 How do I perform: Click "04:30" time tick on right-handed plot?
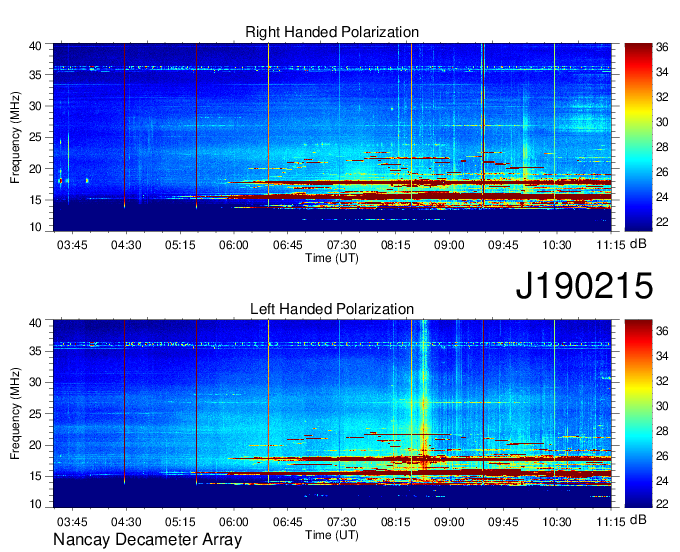126,245
